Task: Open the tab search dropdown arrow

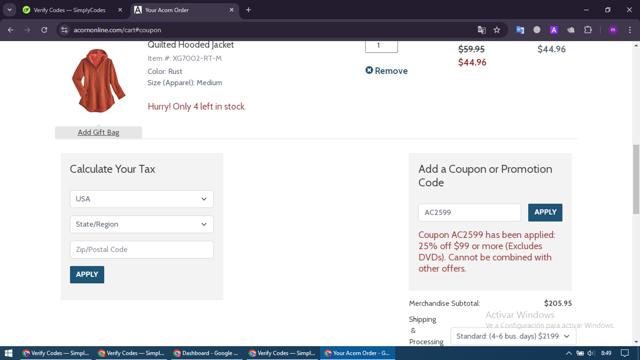Action: 9,10
